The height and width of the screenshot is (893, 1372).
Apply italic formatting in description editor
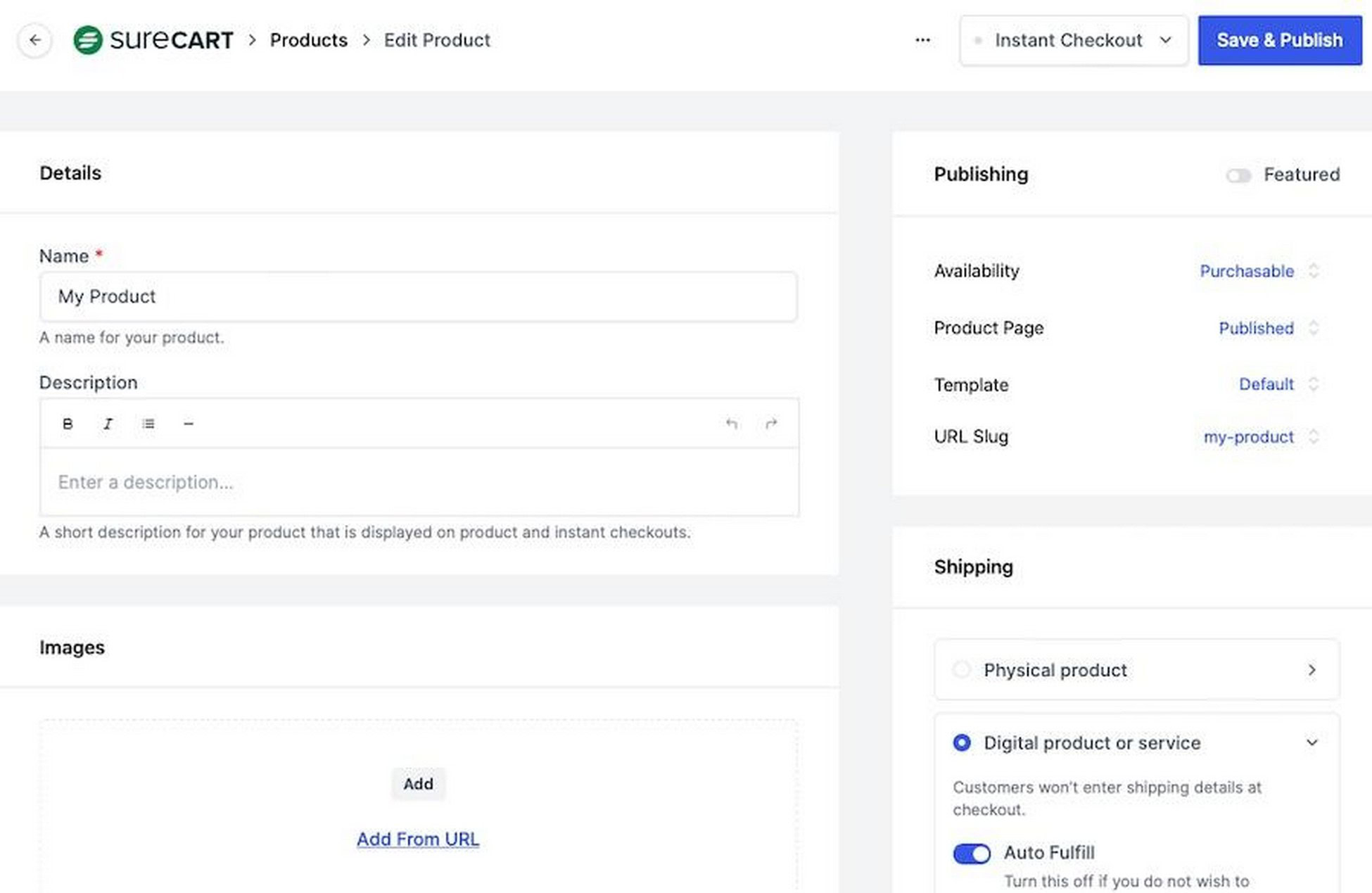pyautogui.click(x=108, y=424)
